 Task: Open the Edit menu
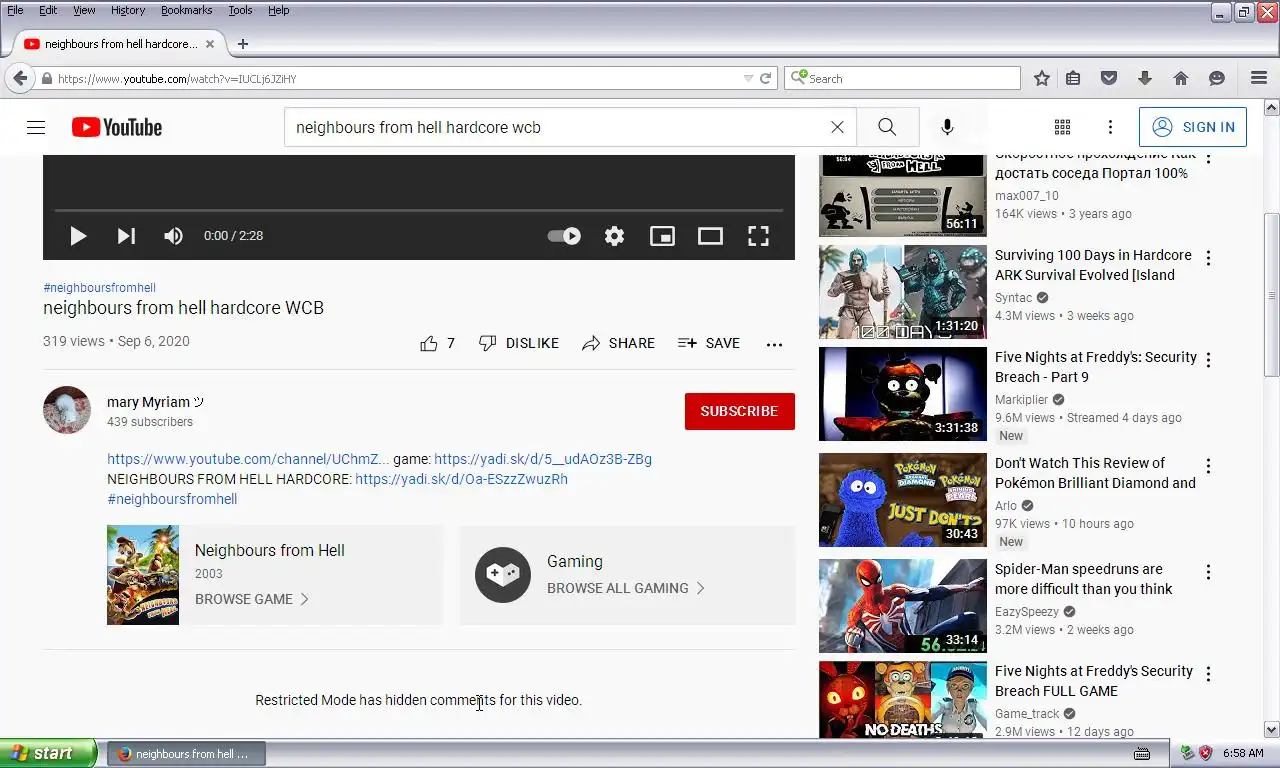(48, 10)
